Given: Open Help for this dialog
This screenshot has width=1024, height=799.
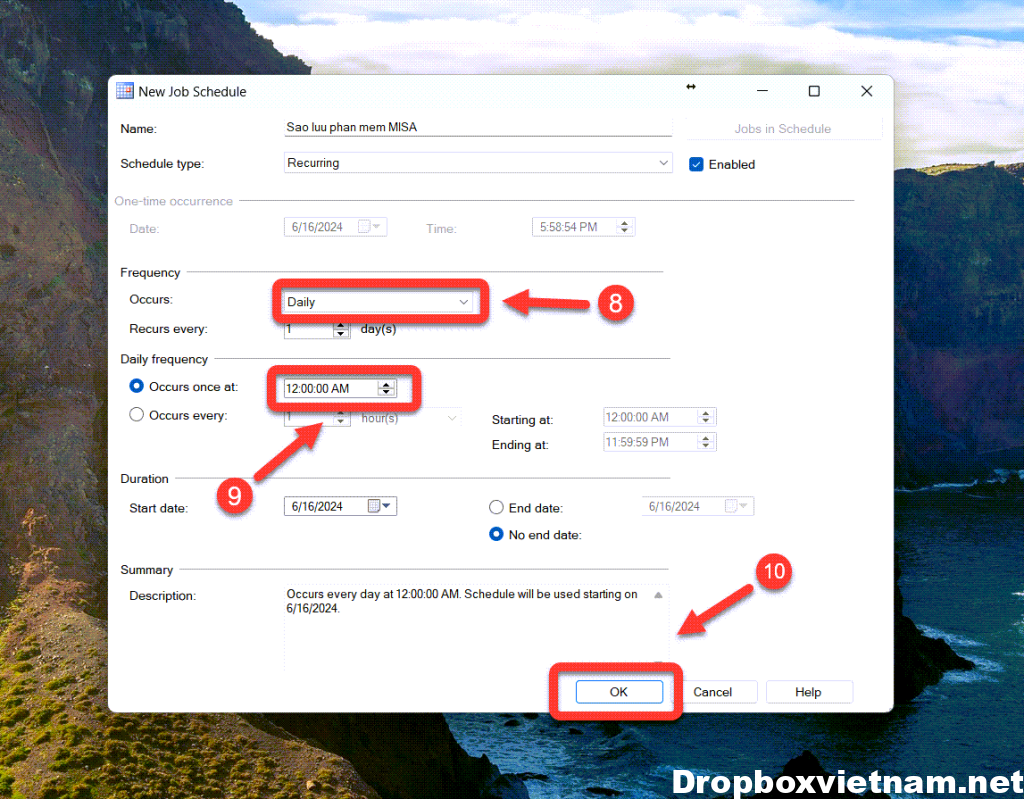Looking at the screenshot, I should pos(808,692).
